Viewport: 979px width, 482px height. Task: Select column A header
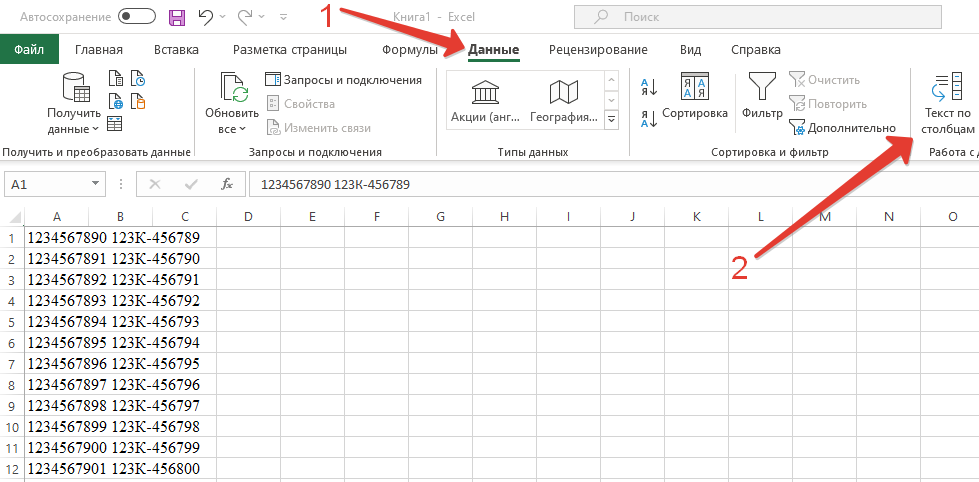pyautogui.click(x=57, y=217)
